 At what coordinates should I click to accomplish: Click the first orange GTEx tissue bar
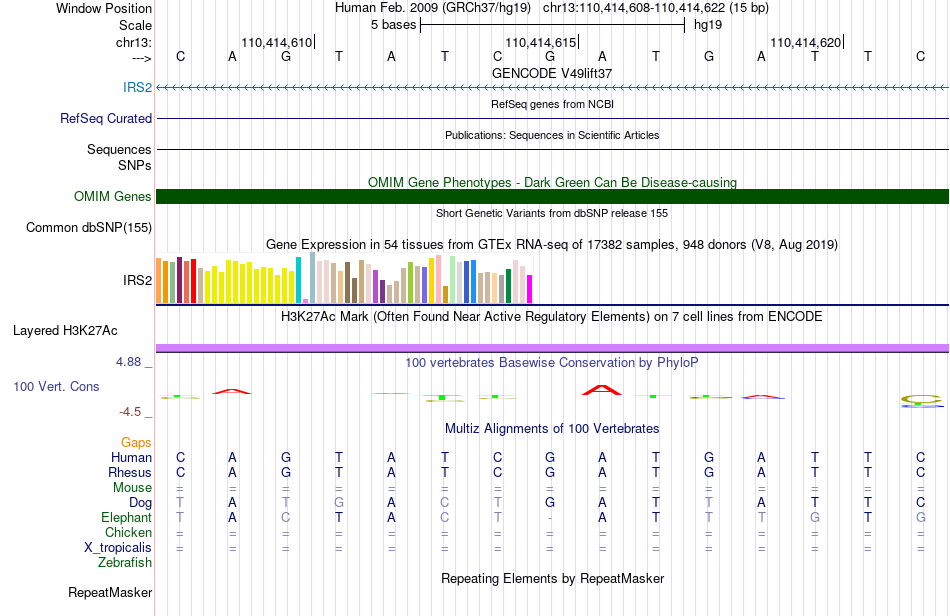[x=159, y=280]
